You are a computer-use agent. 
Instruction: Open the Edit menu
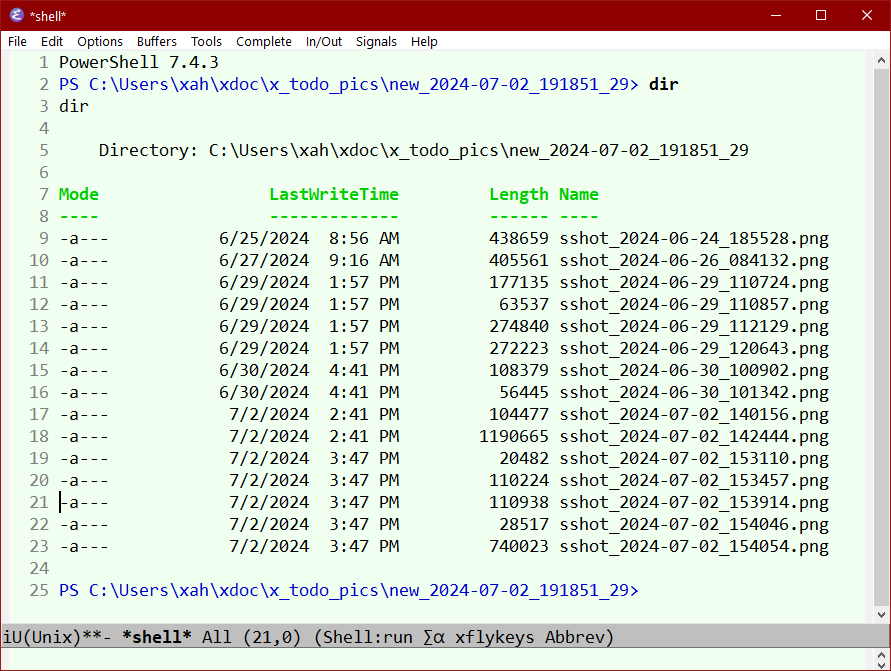[x=52, y=41]
